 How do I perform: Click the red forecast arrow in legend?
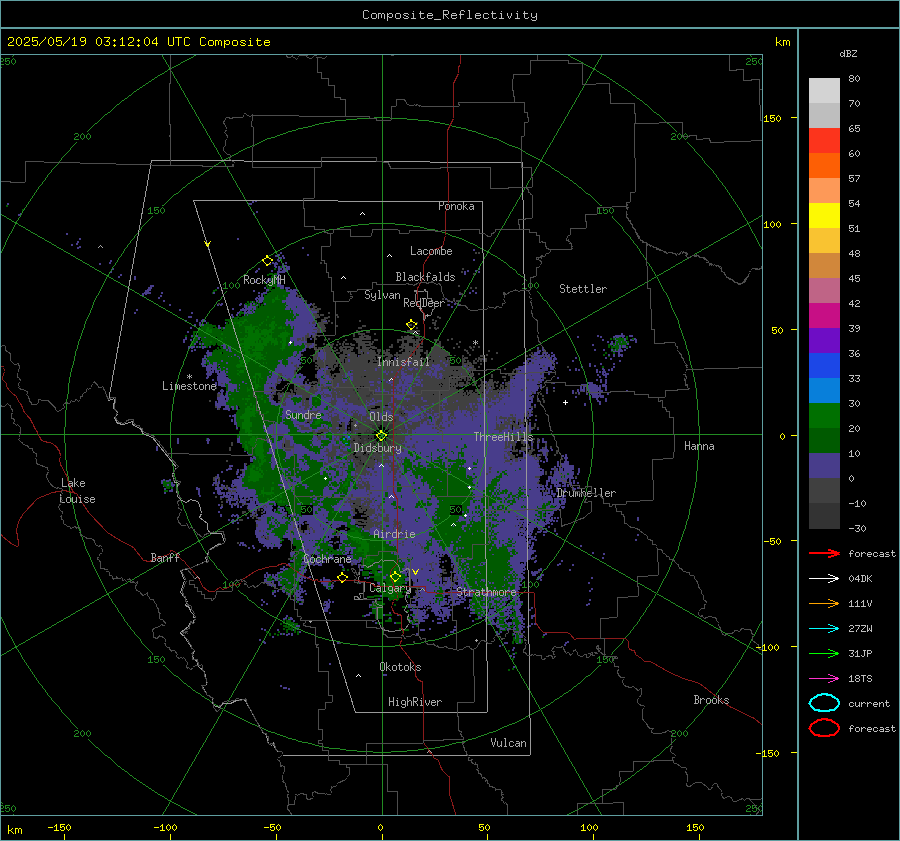coord(824,553)
